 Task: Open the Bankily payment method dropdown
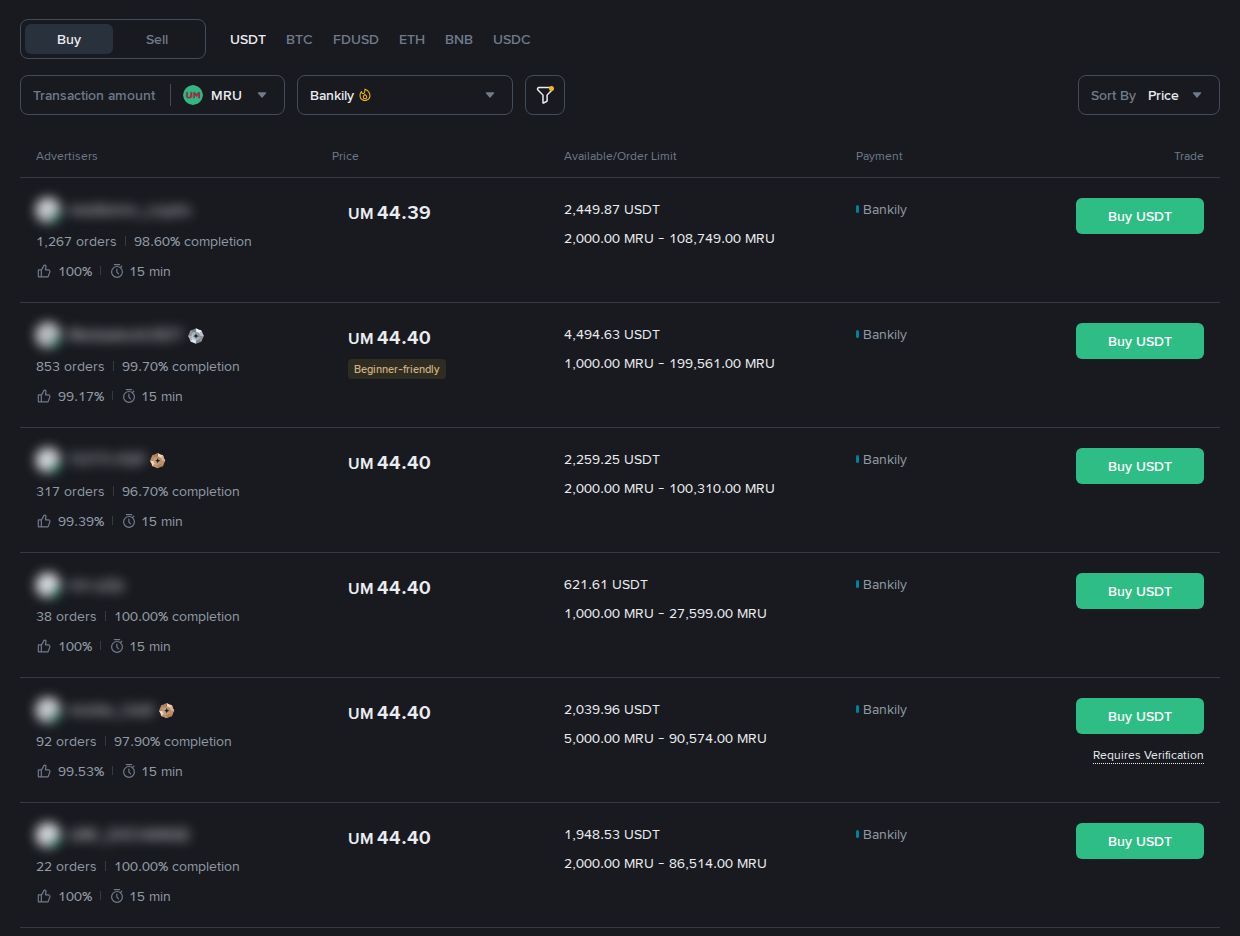(x=405, y=95)
